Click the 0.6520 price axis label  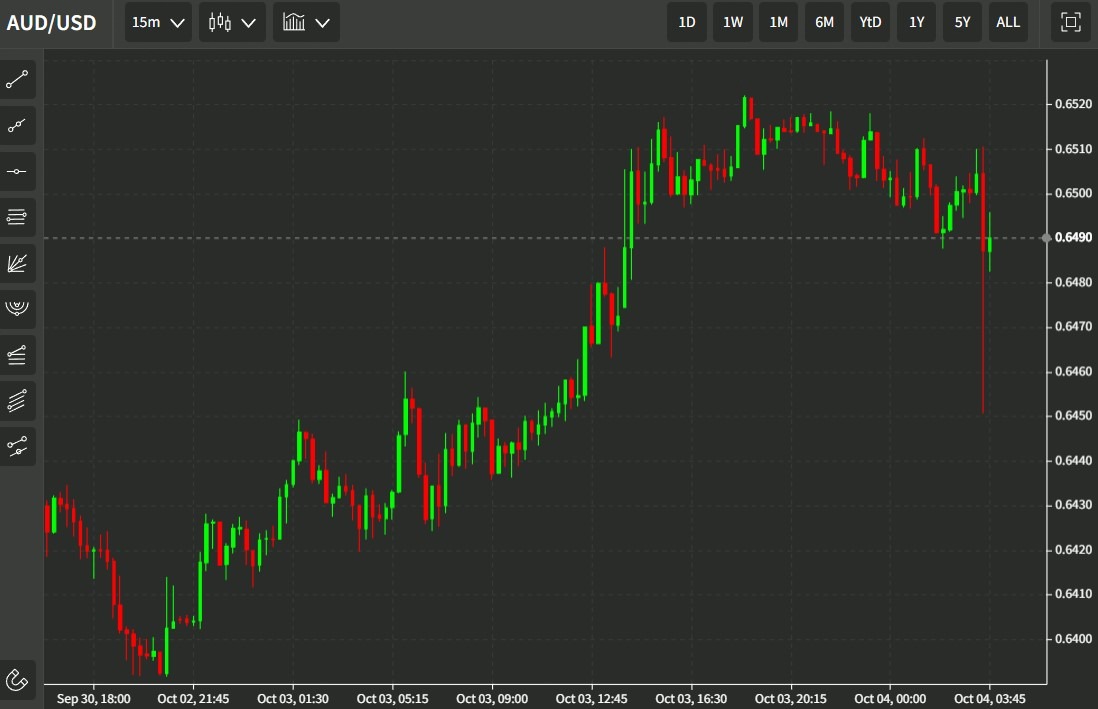tap(1073, 104)
